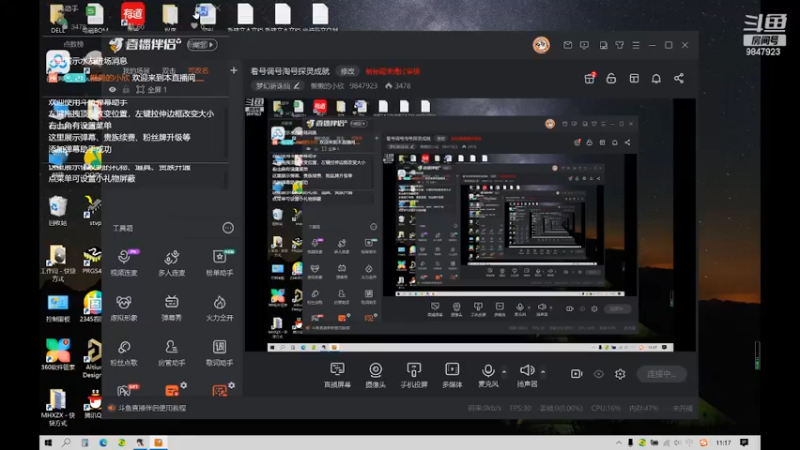
Task: Open Windows taskbar search
Action: point(66,442)
